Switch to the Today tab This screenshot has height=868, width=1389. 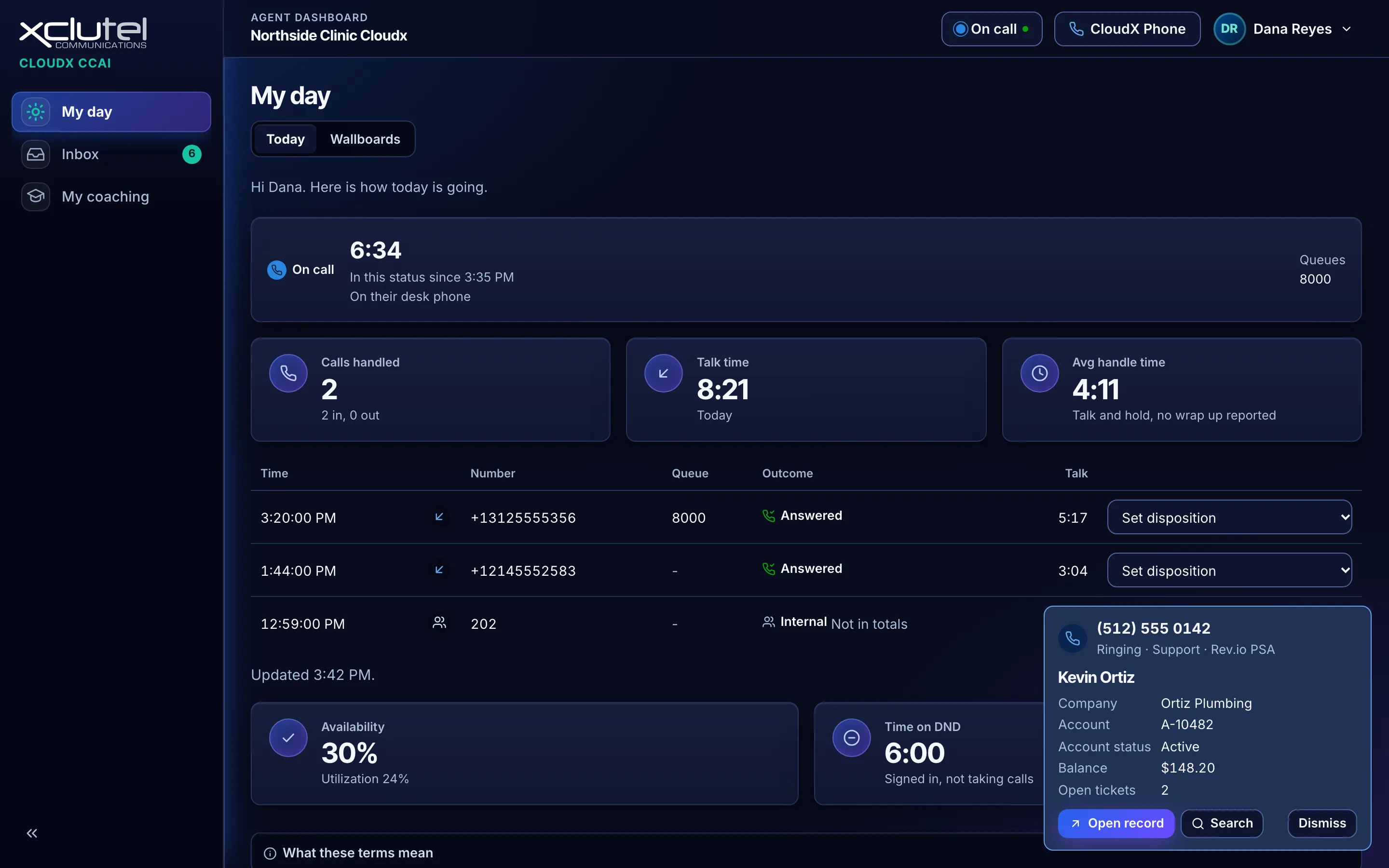[x=285, y=139]
